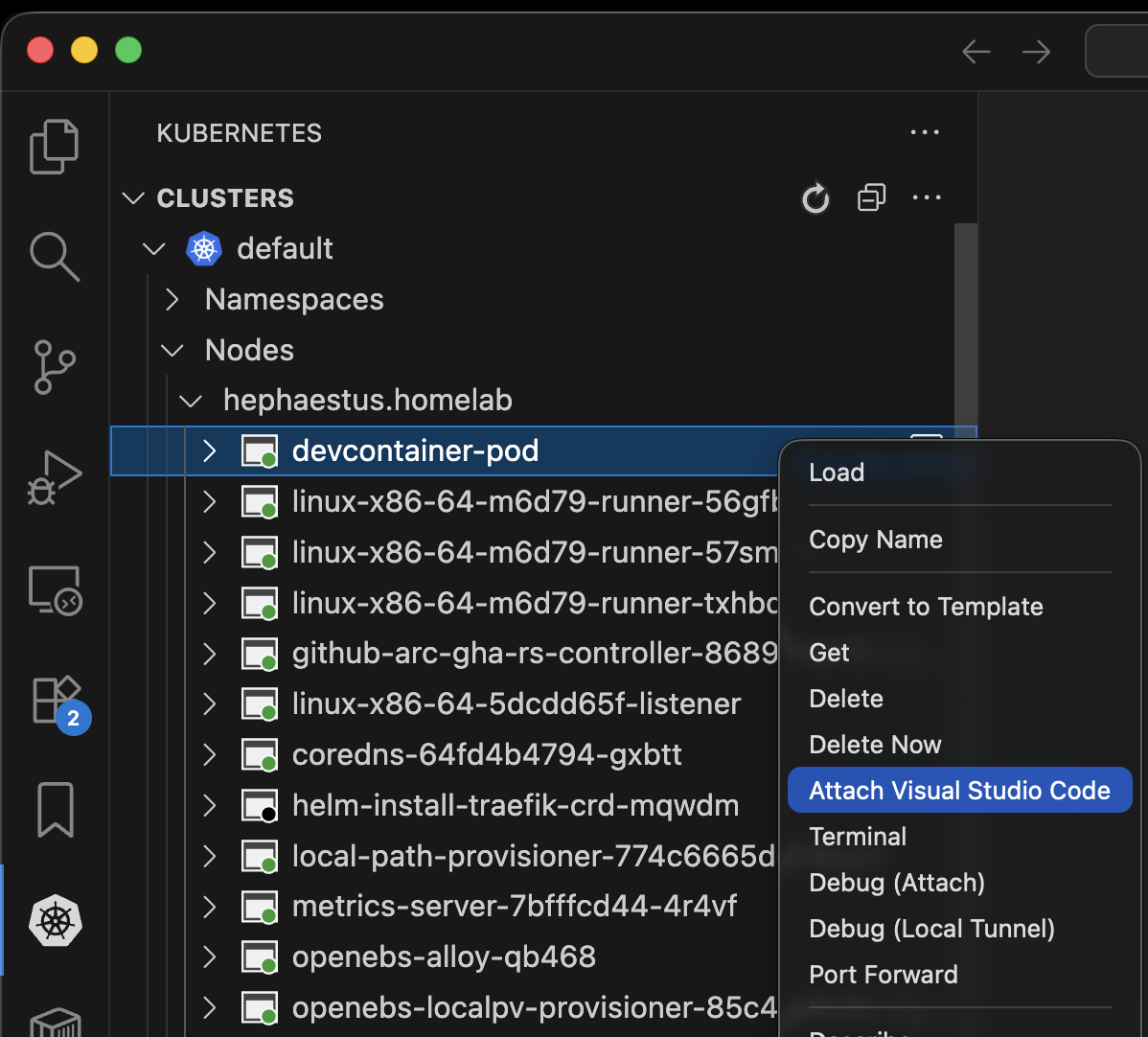The image size is (1148, 1037).
Task: Collapse all items in Clusters section
Action: 871,198
